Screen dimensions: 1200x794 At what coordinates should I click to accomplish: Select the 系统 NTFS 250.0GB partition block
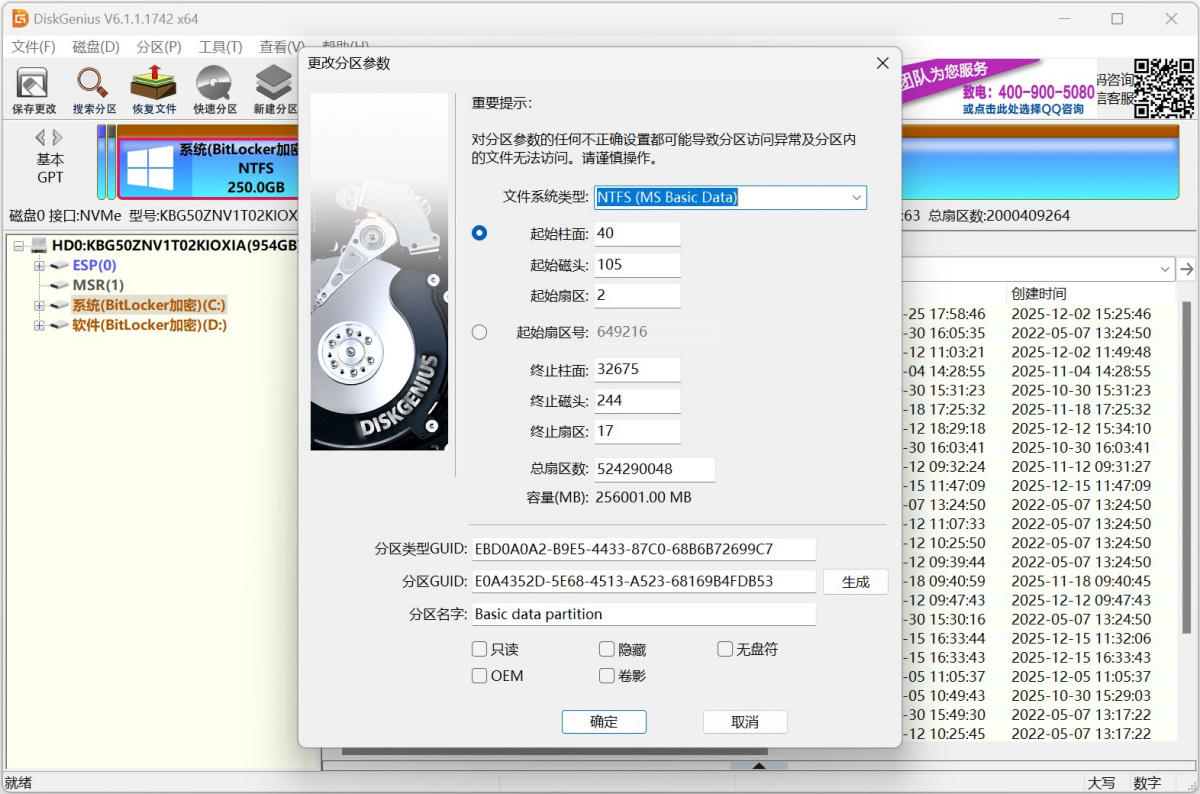tap(208, 168)
